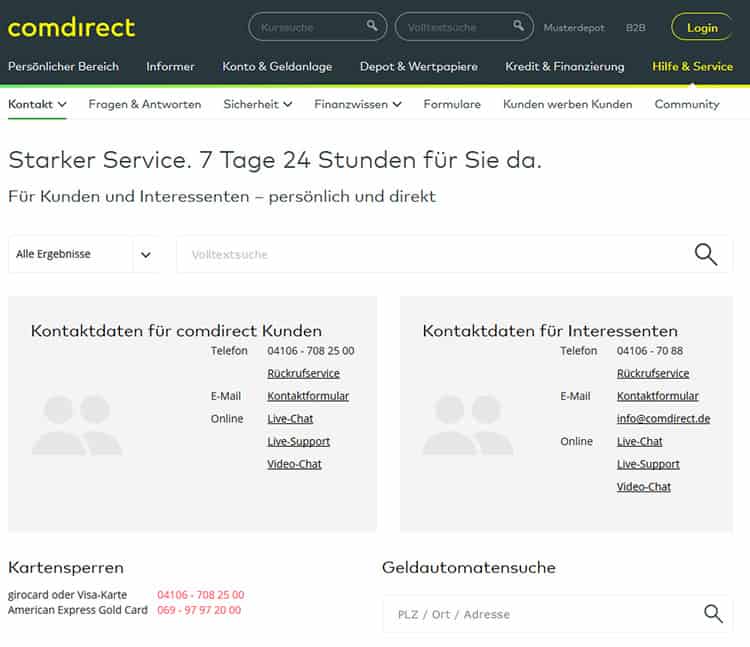Screen dimensions: 750x647
Task: Focus the PLZ / Ort / Adresse field
Action: pos(558,614)
